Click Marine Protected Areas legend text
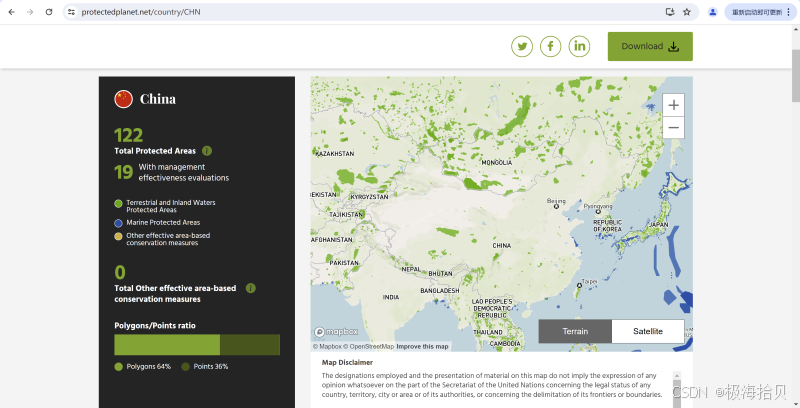 click(x=163, y=222)
